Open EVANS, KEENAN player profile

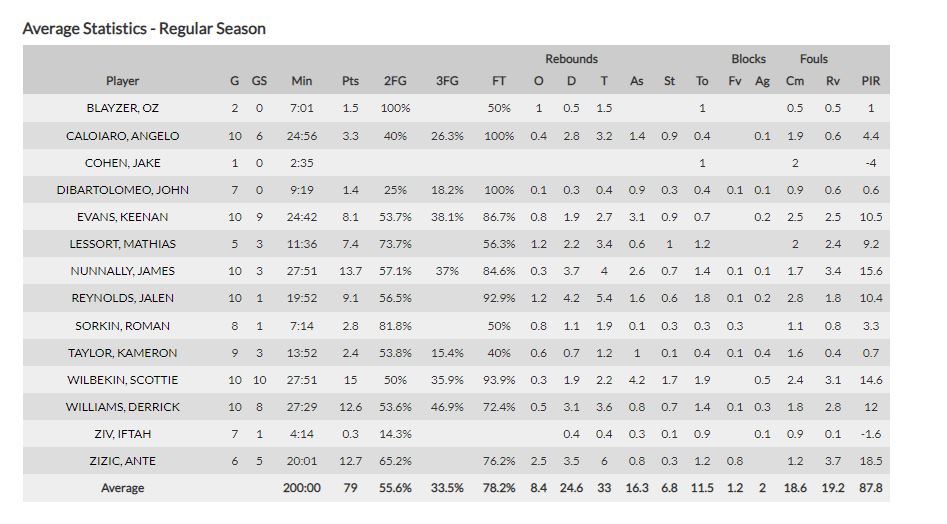click(122, 217)
